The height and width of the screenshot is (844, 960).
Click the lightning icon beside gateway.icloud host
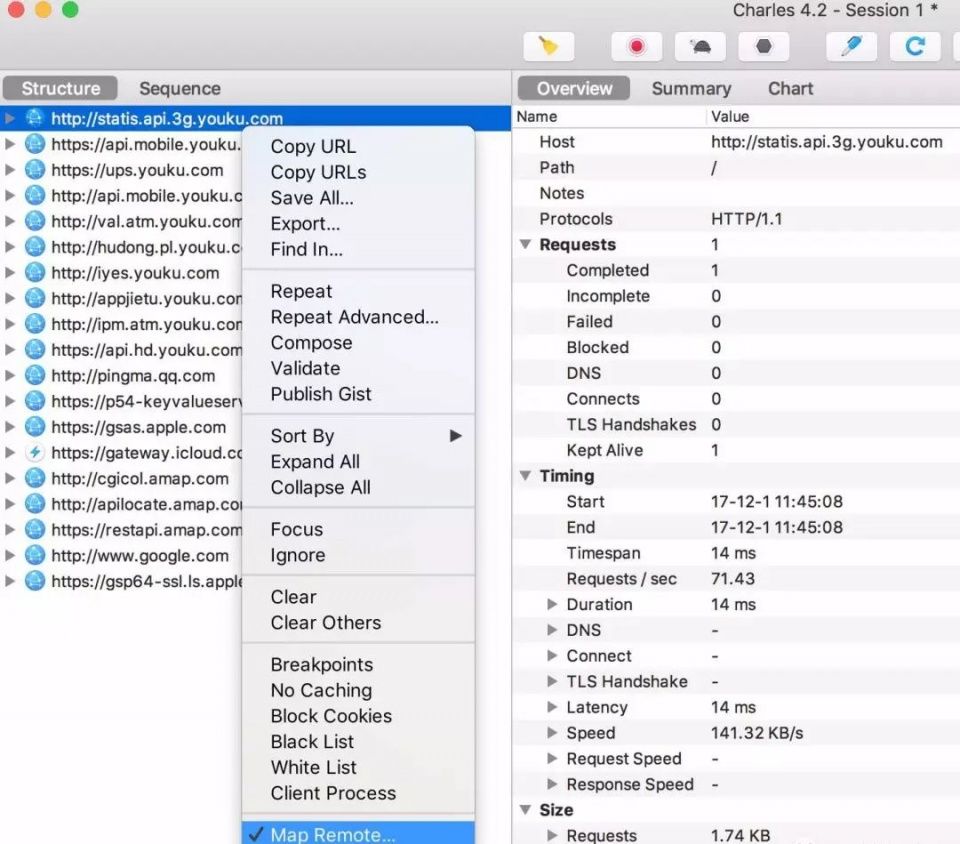[x=35, y=453]
